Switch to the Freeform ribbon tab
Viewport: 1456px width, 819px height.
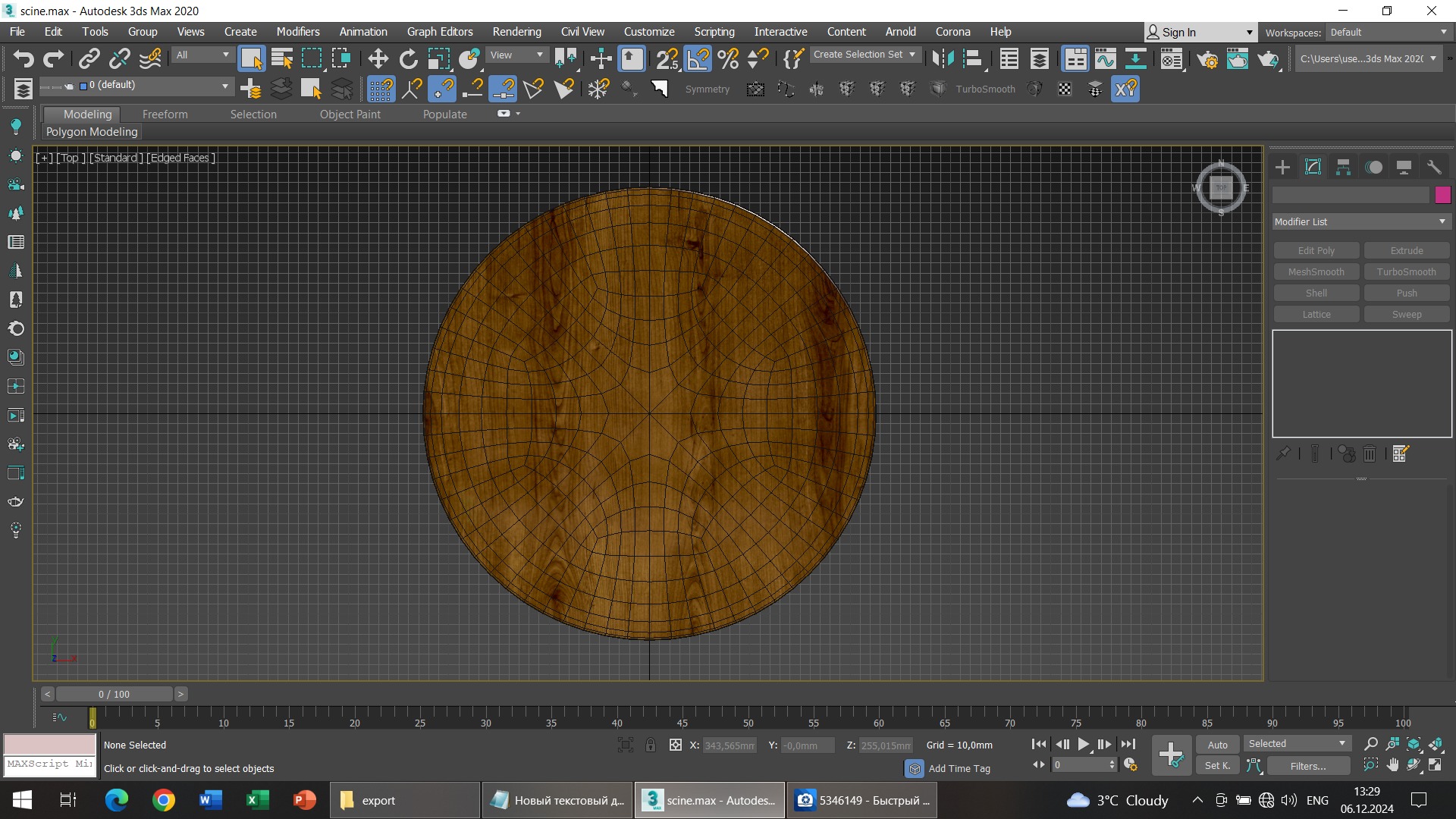pyautogui.click(x=165, y=114)
